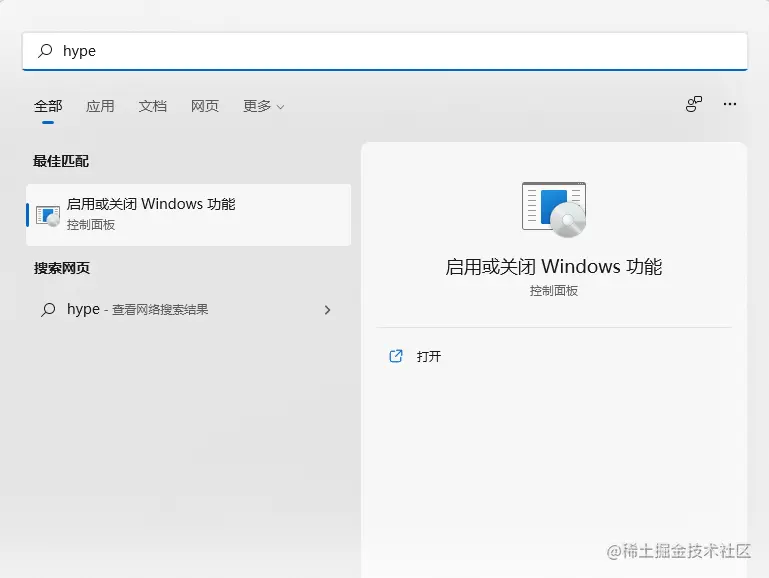Open the account/feedback people icon
This screenshot has height=578, width=769.
point(693,104)
